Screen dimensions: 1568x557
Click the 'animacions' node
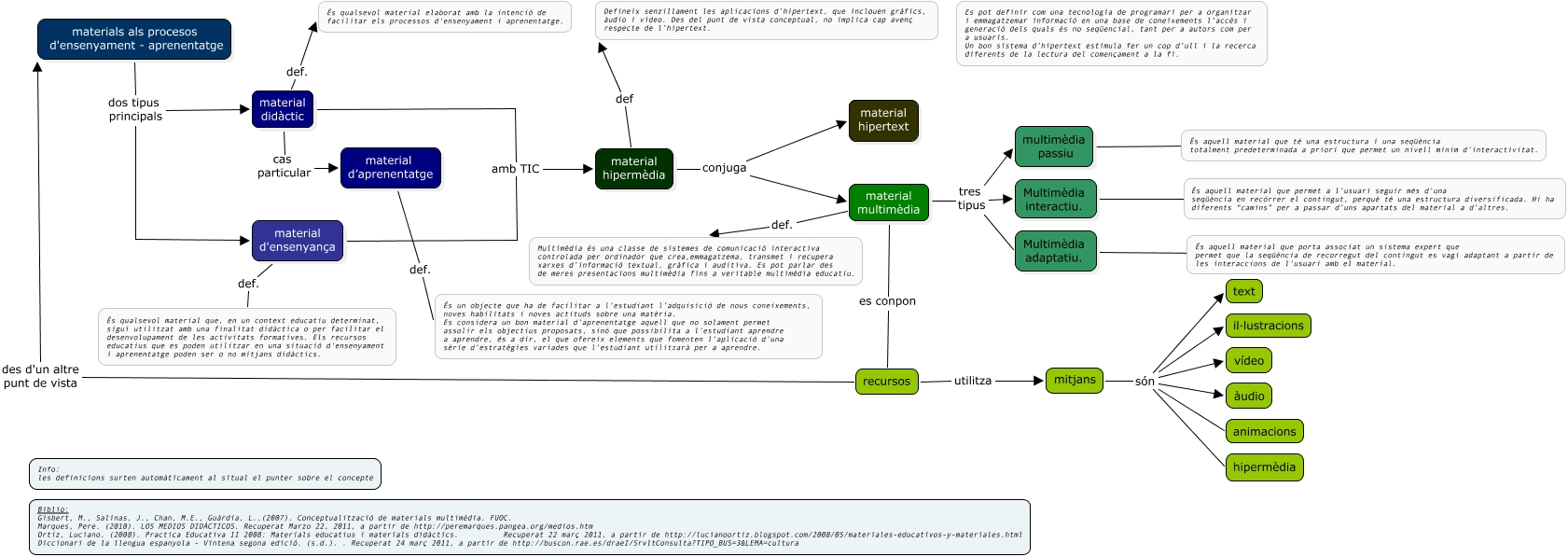pyautogui.click(x=1264, y=431)
